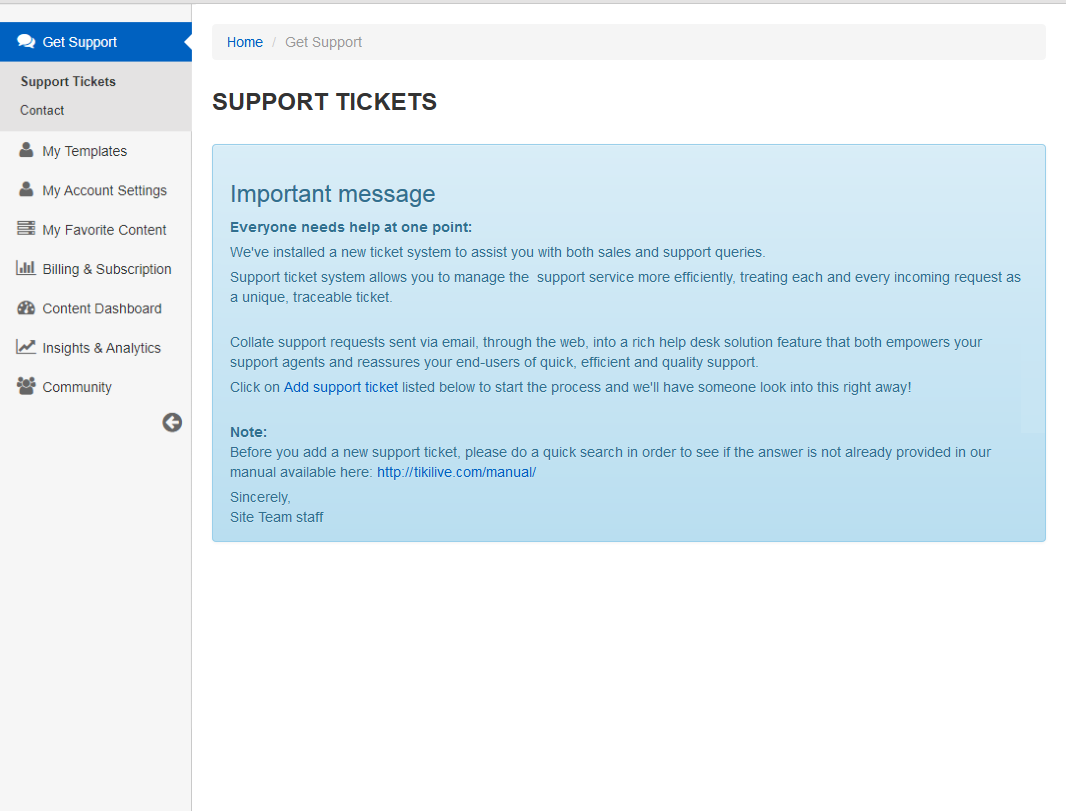Viewport: 1066px width, 811px height.
Task: Click the My Templates user icon
Action: [26, 150]
